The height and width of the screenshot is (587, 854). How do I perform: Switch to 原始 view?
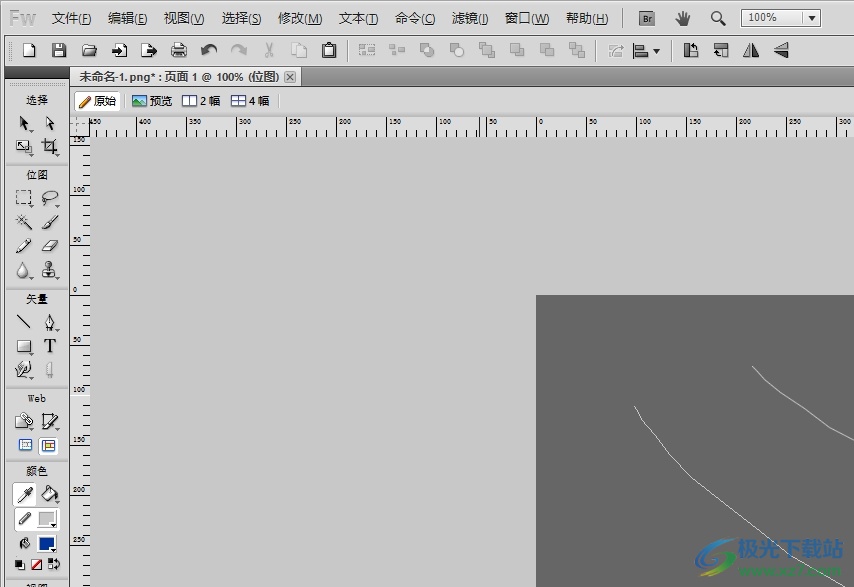(97, 101)
